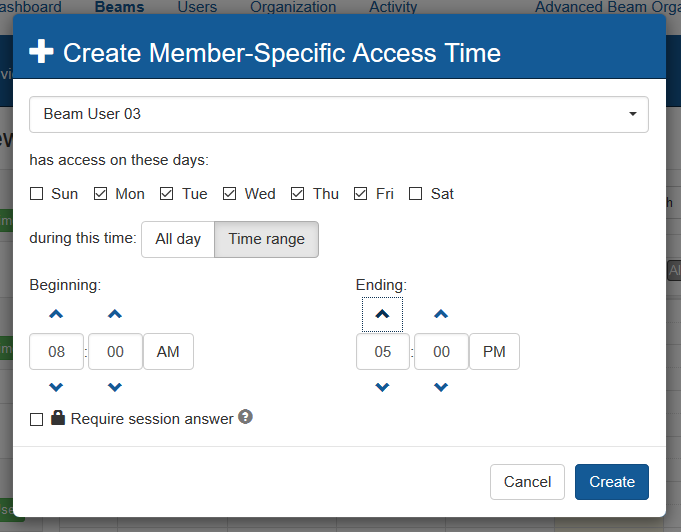Decrease the Ending hour with down arrow
This screenshot has width=681, height=532.
click(382, 387)
